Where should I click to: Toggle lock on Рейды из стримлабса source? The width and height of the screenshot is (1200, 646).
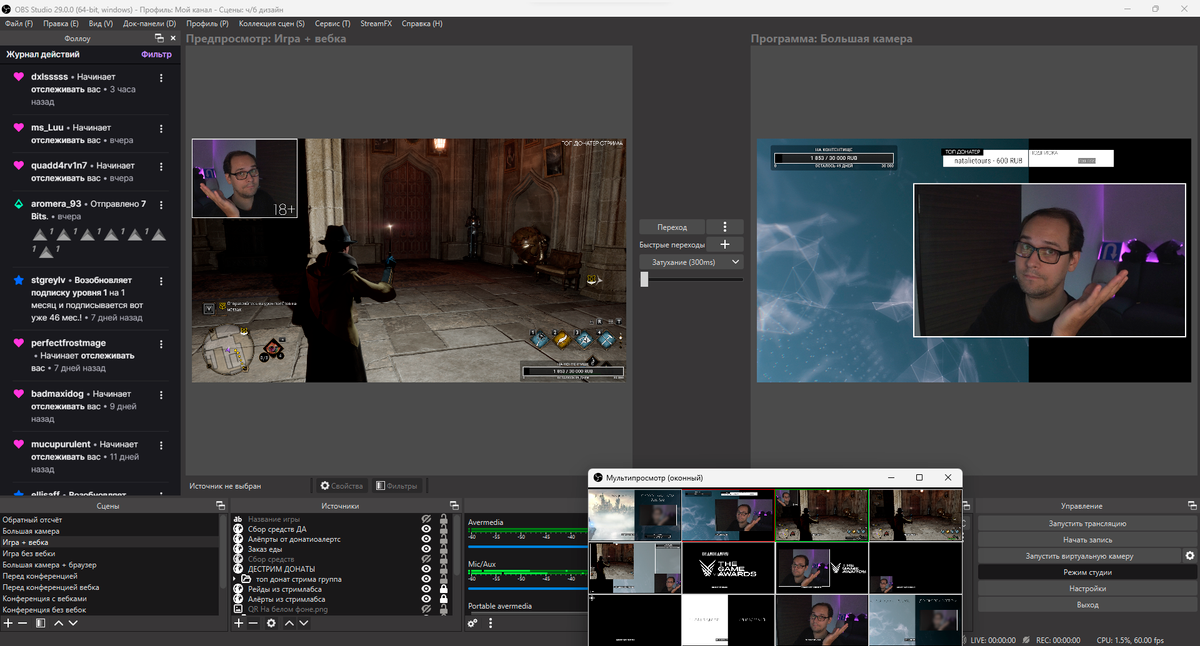443,589
